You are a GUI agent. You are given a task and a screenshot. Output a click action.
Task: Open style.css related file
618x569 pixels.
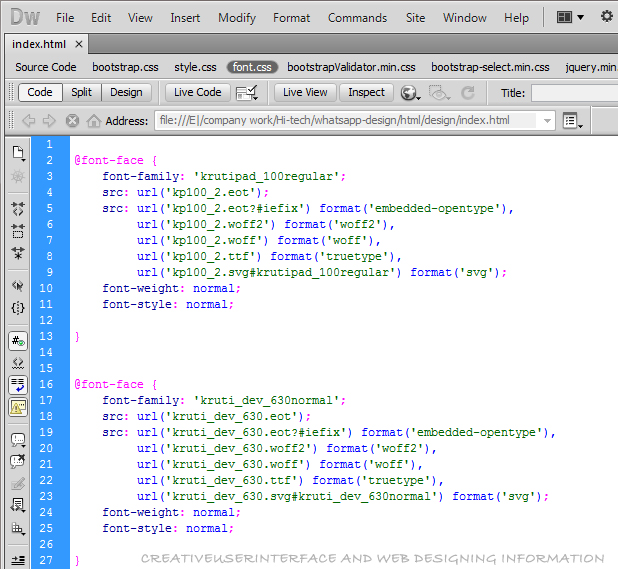195,67
